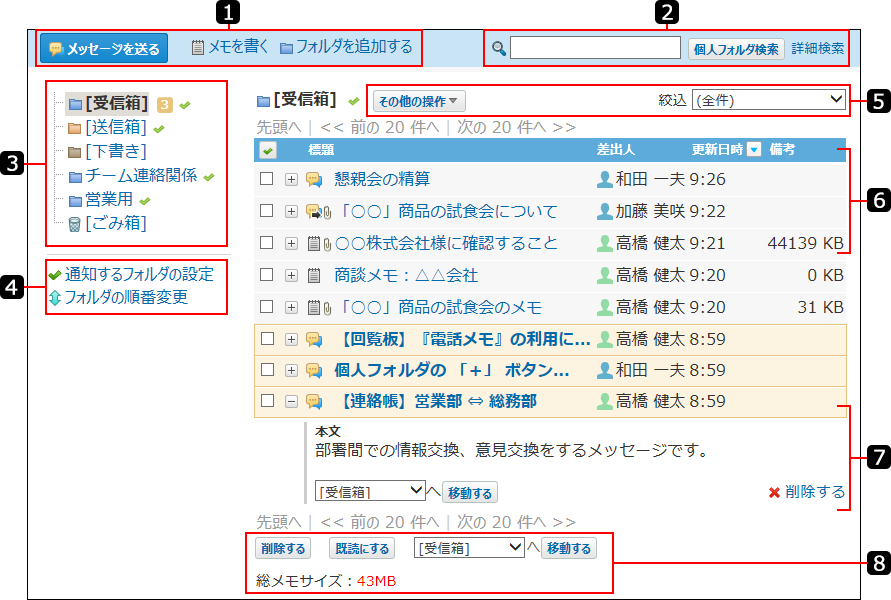Click the upper 次の 20 件へ >> pager link

click(x=517, y=127)
